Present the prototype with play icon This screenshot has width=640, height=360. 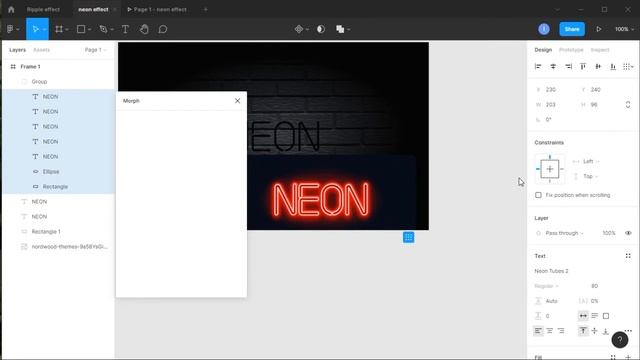click(x=599, y=29)
